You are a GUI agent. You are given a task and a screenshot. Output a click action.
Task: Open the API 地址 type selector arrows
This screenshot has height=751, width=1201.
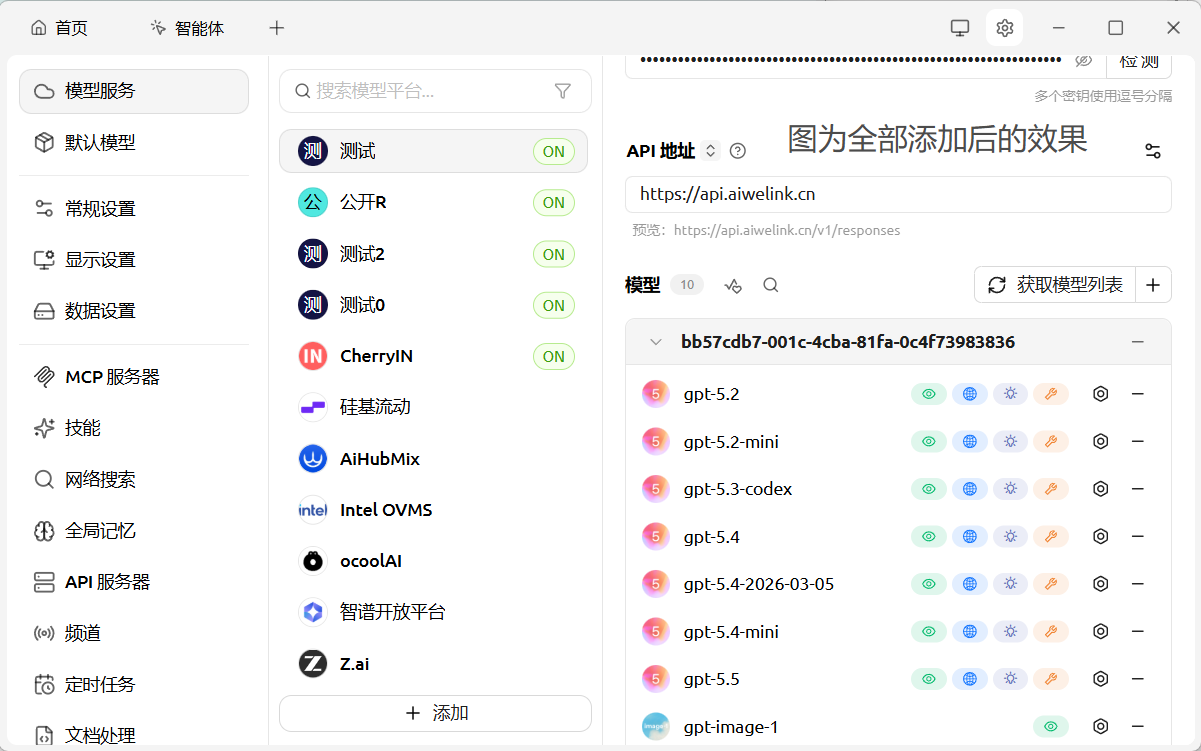pos(711,151)
